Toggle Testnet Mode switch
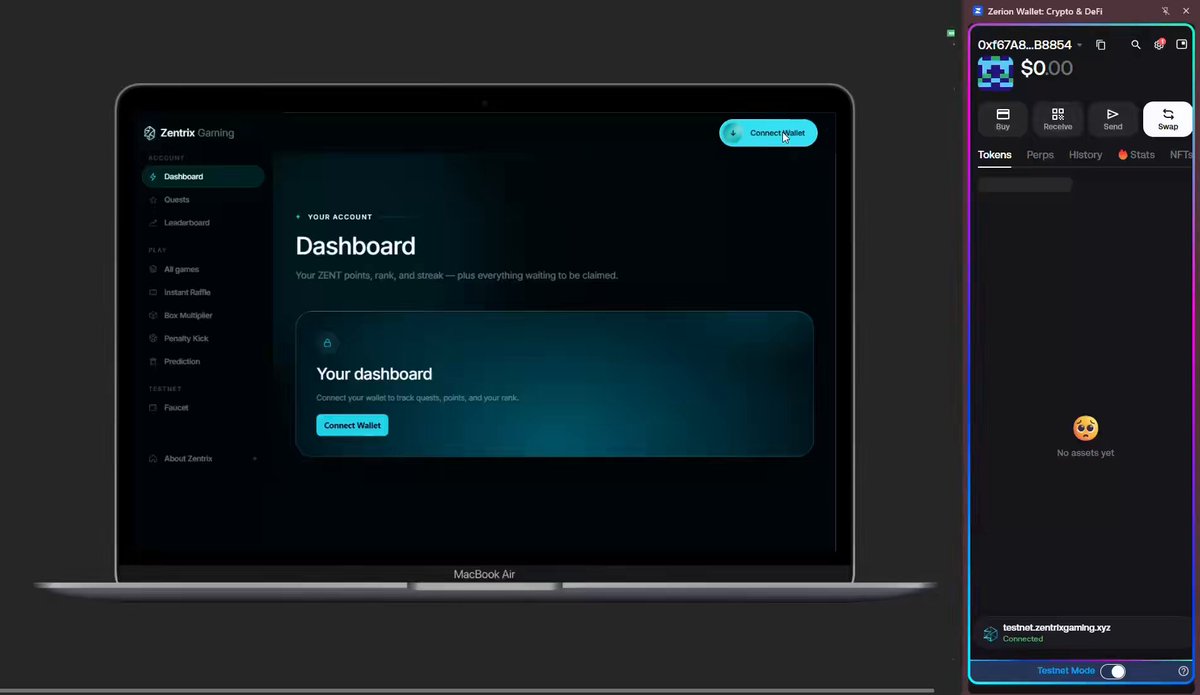This screenshot has height=695, width=1200. [x=1112, y=671]
